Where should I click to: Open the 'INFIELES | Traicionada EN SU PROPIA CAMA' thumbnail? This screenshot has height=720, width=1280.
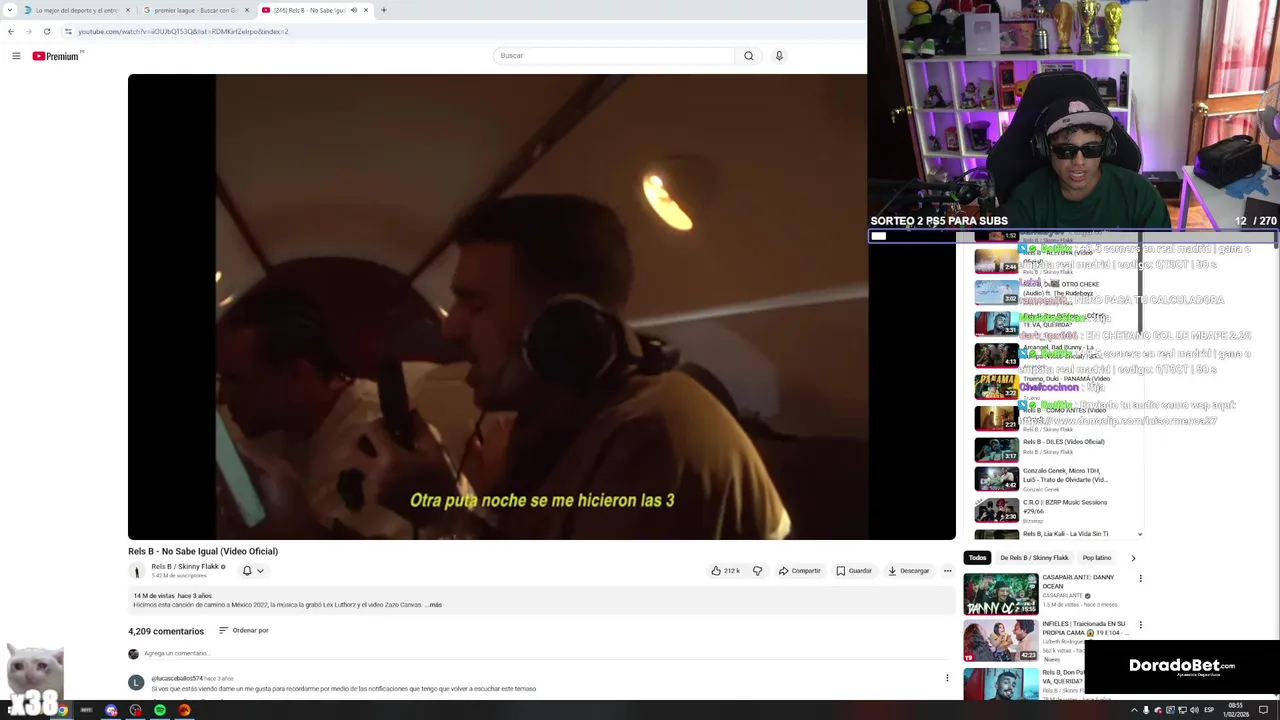(1000, 641)
